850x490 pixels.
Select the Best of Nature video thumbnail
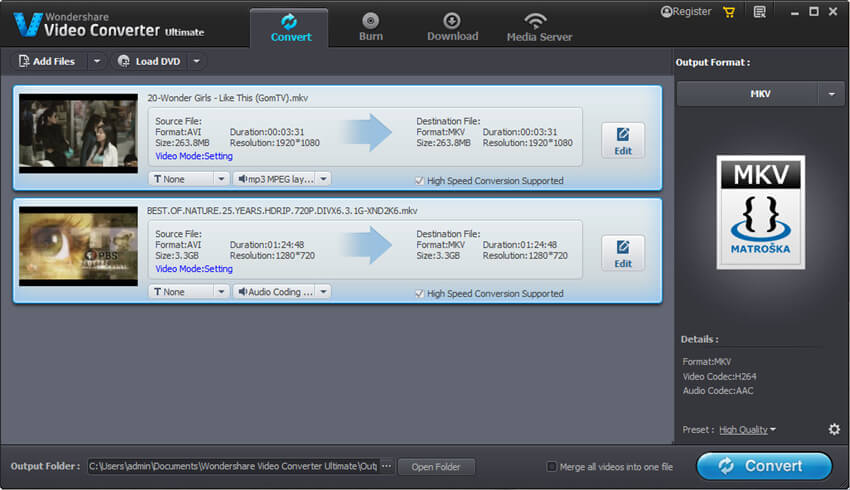click(79, 246)
